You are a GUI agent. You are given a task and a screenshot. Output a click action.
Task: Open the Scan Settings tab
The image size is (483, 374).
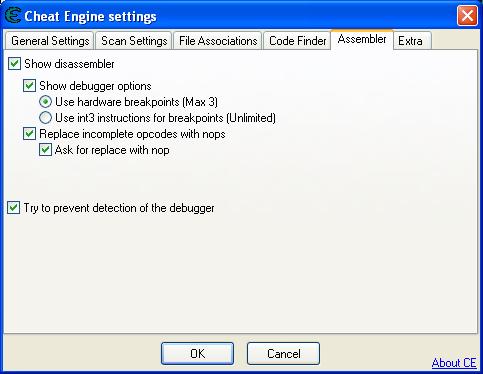point(134,41)
